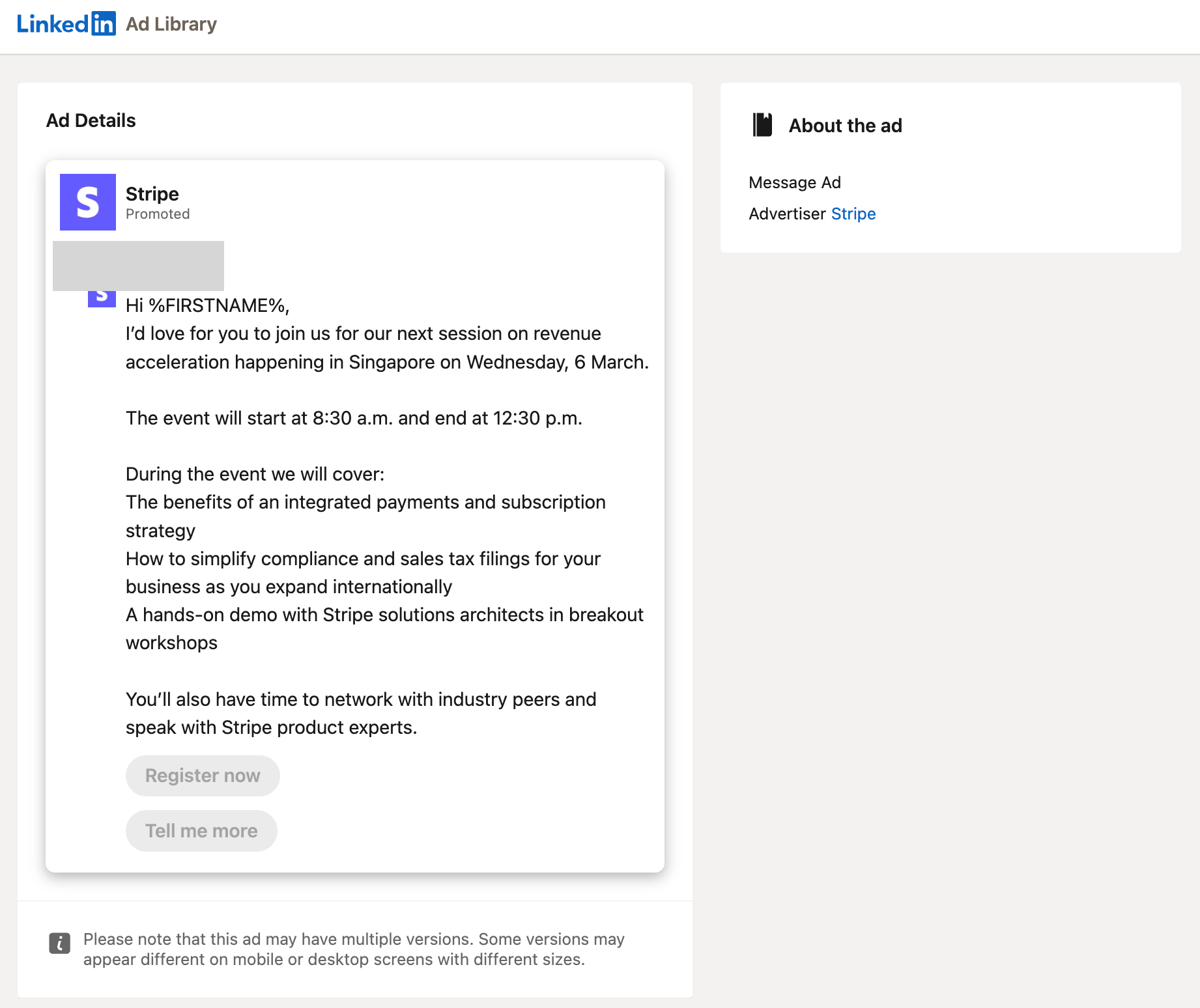Click the Ad Details heading
The height and width of the screenshot is (1008, 1200).
91,120
